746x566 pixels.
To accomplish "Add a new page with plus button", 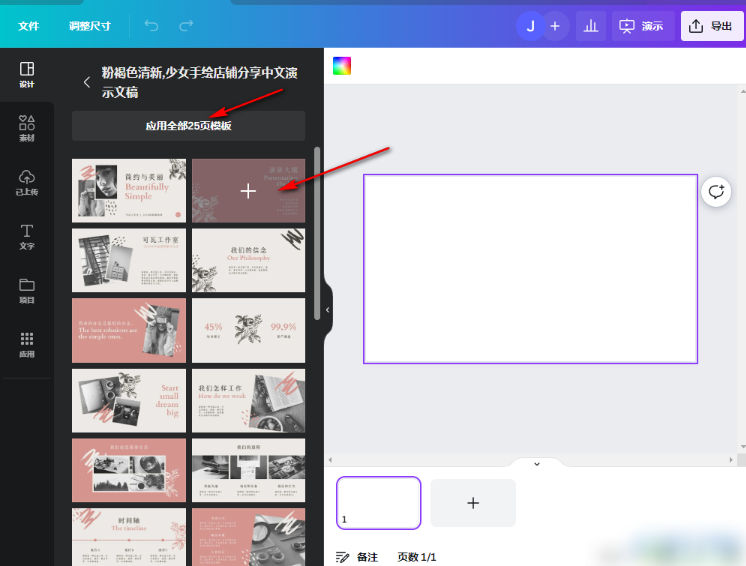I will pos(473,503).
